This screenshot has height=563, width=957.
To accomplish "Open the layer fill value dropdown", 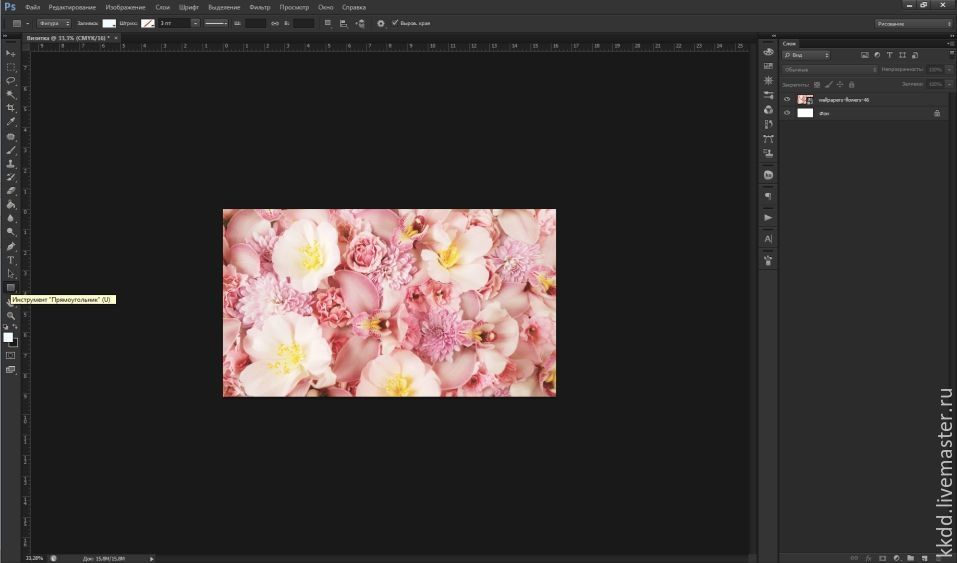I will [x=949, y=84].
